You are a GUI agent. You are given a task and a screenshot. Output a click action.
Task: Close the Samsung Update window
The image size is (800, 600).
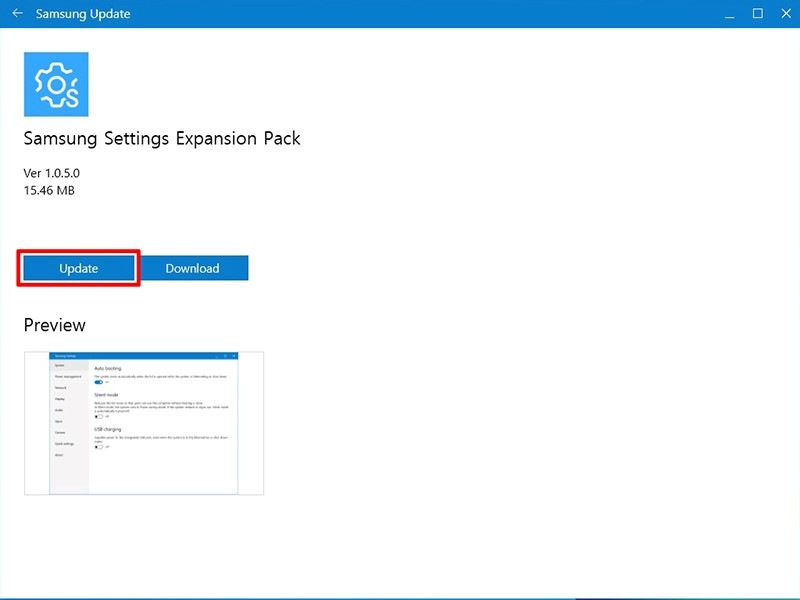[x=786, y=14]
